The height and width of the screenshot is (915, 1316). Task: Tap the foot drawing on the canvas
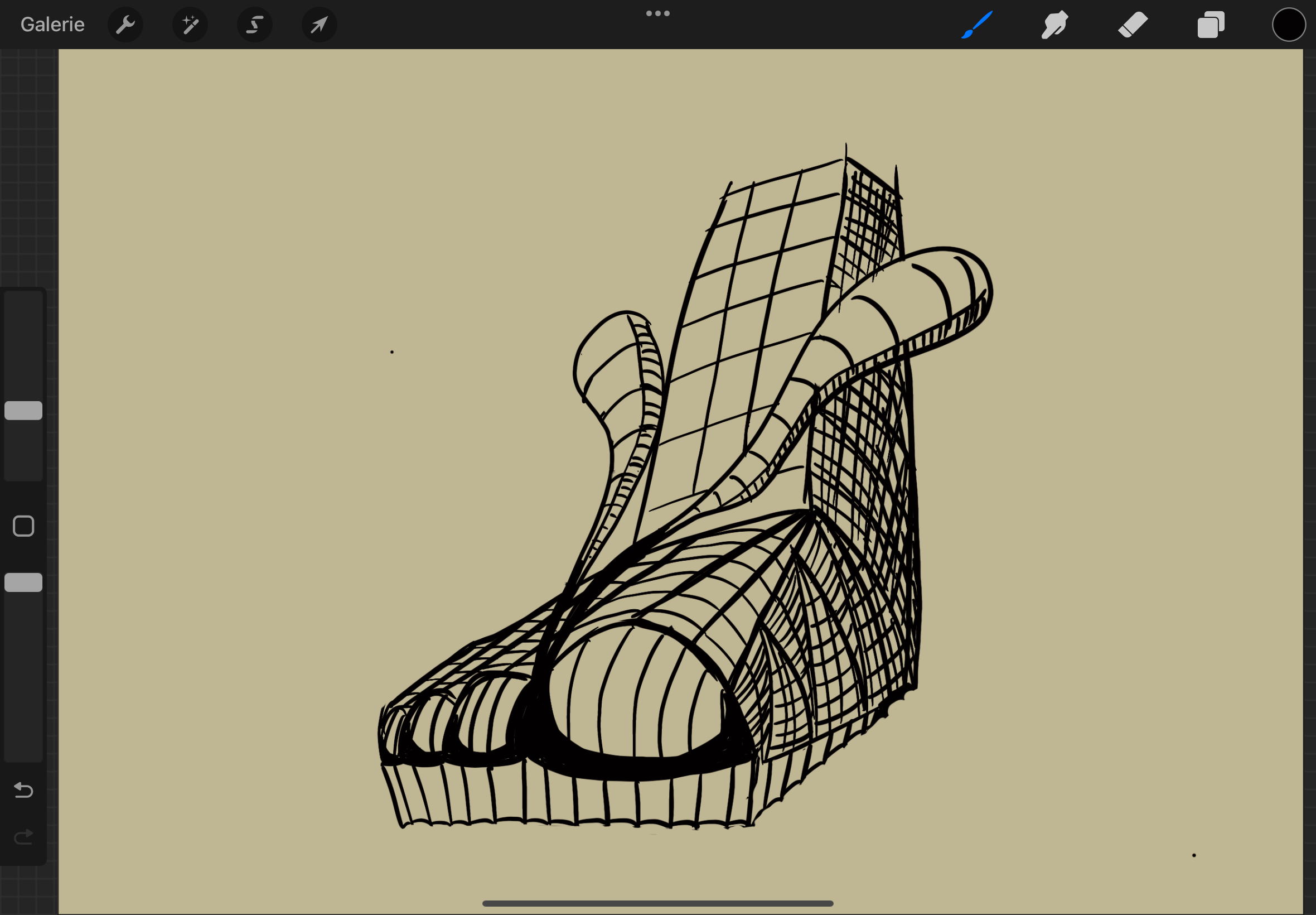[x=685, y=487]
